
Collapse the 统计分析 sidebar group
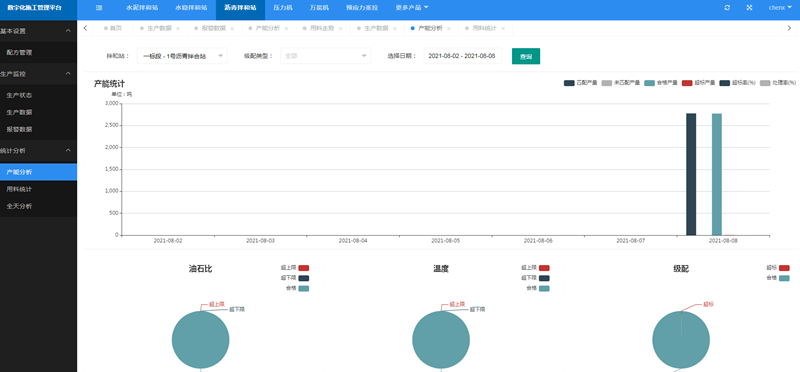(x=38, y=151)
